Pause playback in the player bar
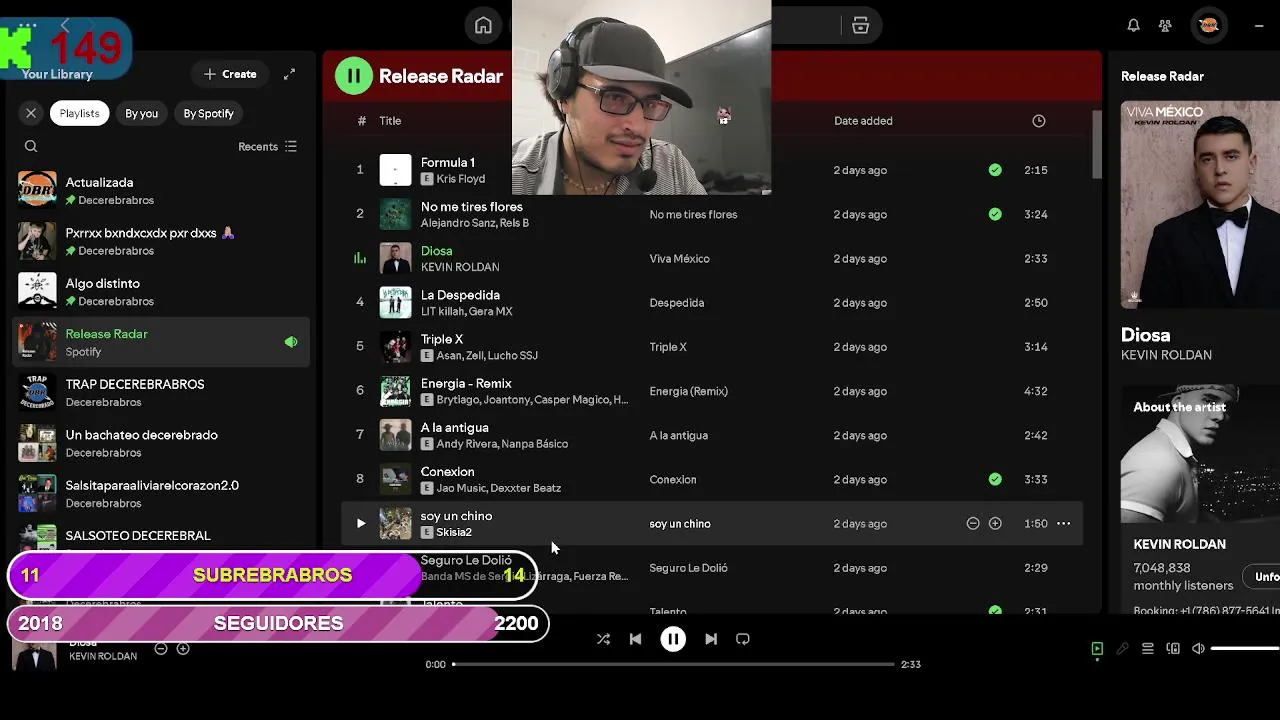 673,639
